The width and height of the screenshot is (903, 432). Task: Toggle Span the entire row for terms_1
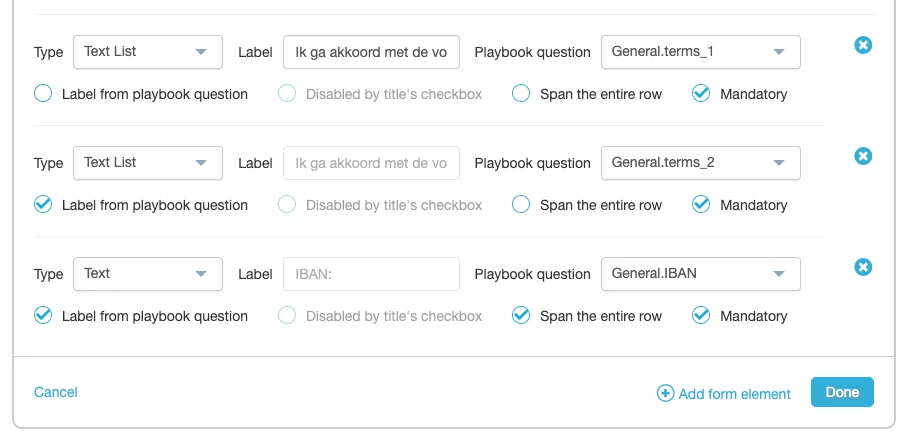click(521, 94)
